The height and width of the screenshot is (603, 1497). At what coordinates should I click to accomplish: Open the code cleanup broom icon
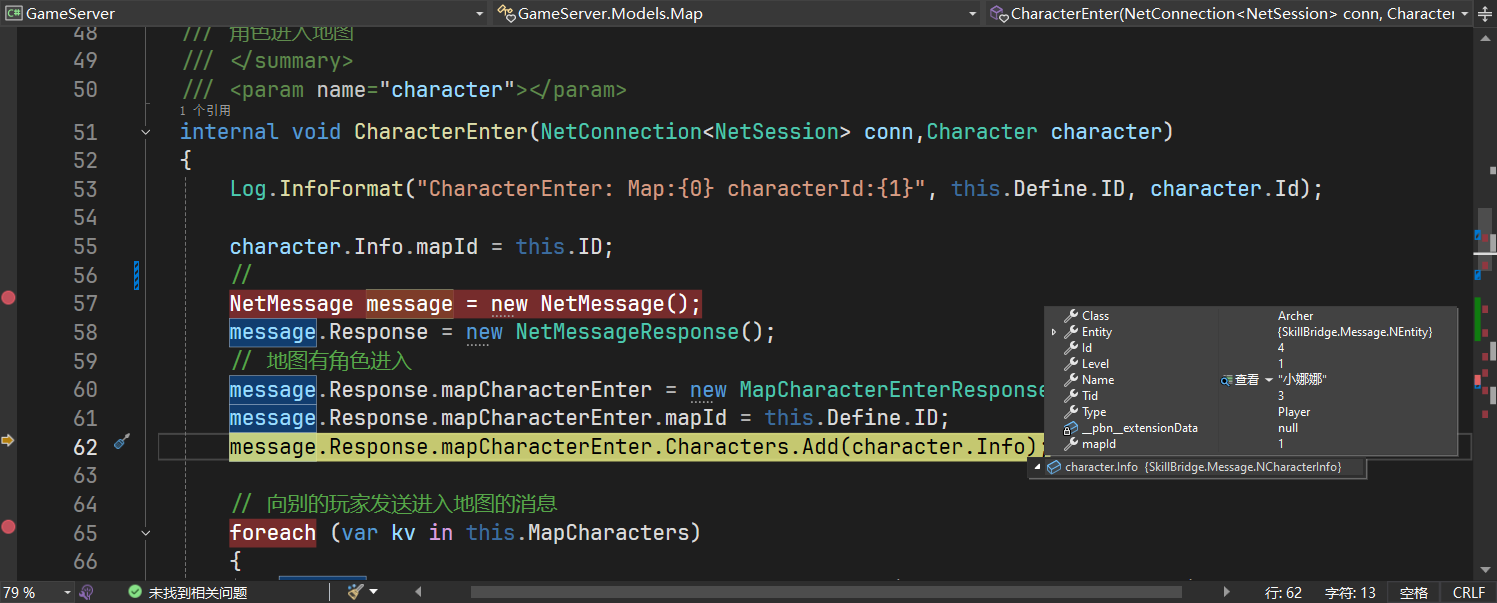click(355, 592)
